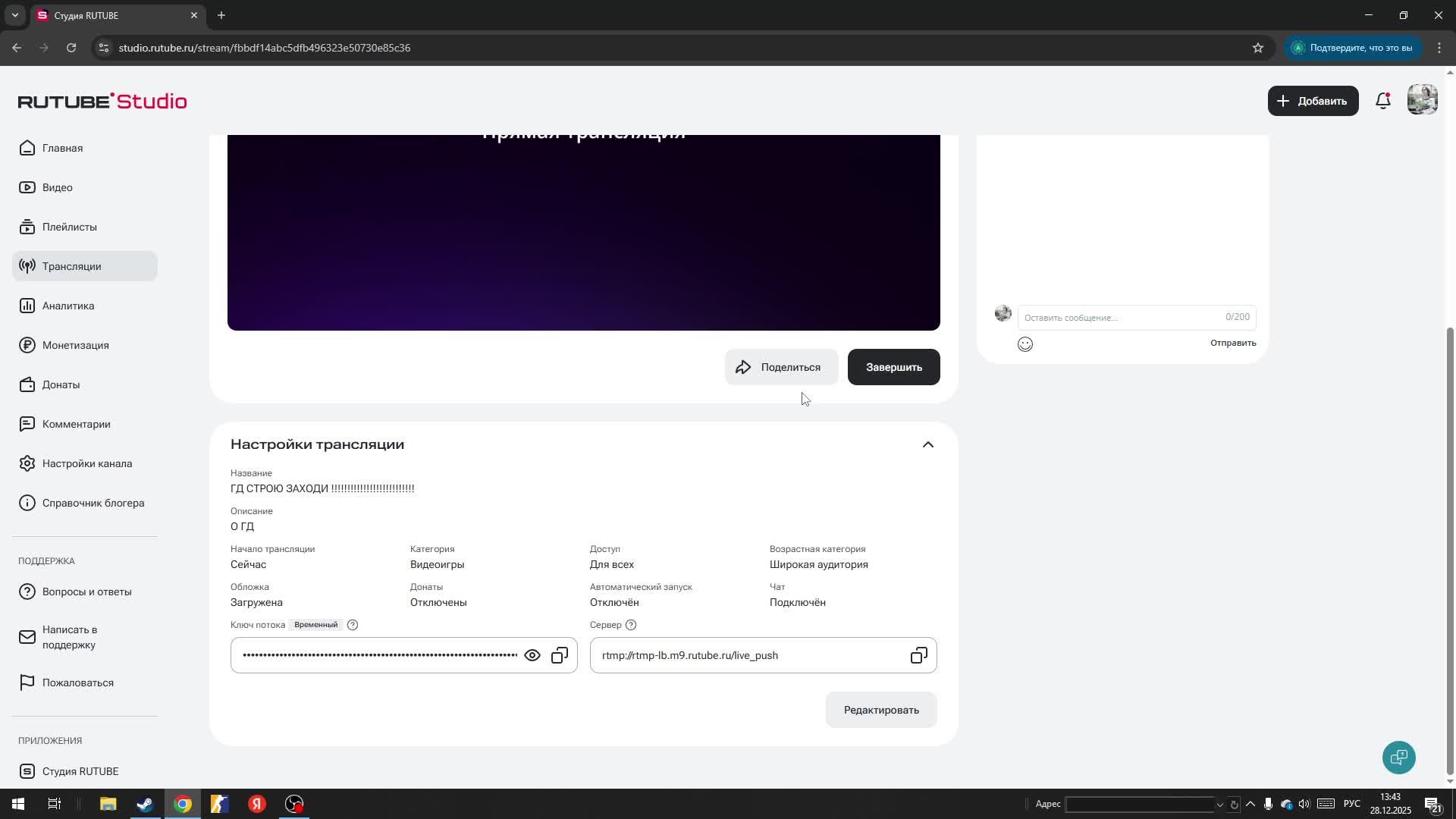Open OBS Studio from the taskbar
Viewport: 1456px width, 819px height.
click(x=294, y=804)
